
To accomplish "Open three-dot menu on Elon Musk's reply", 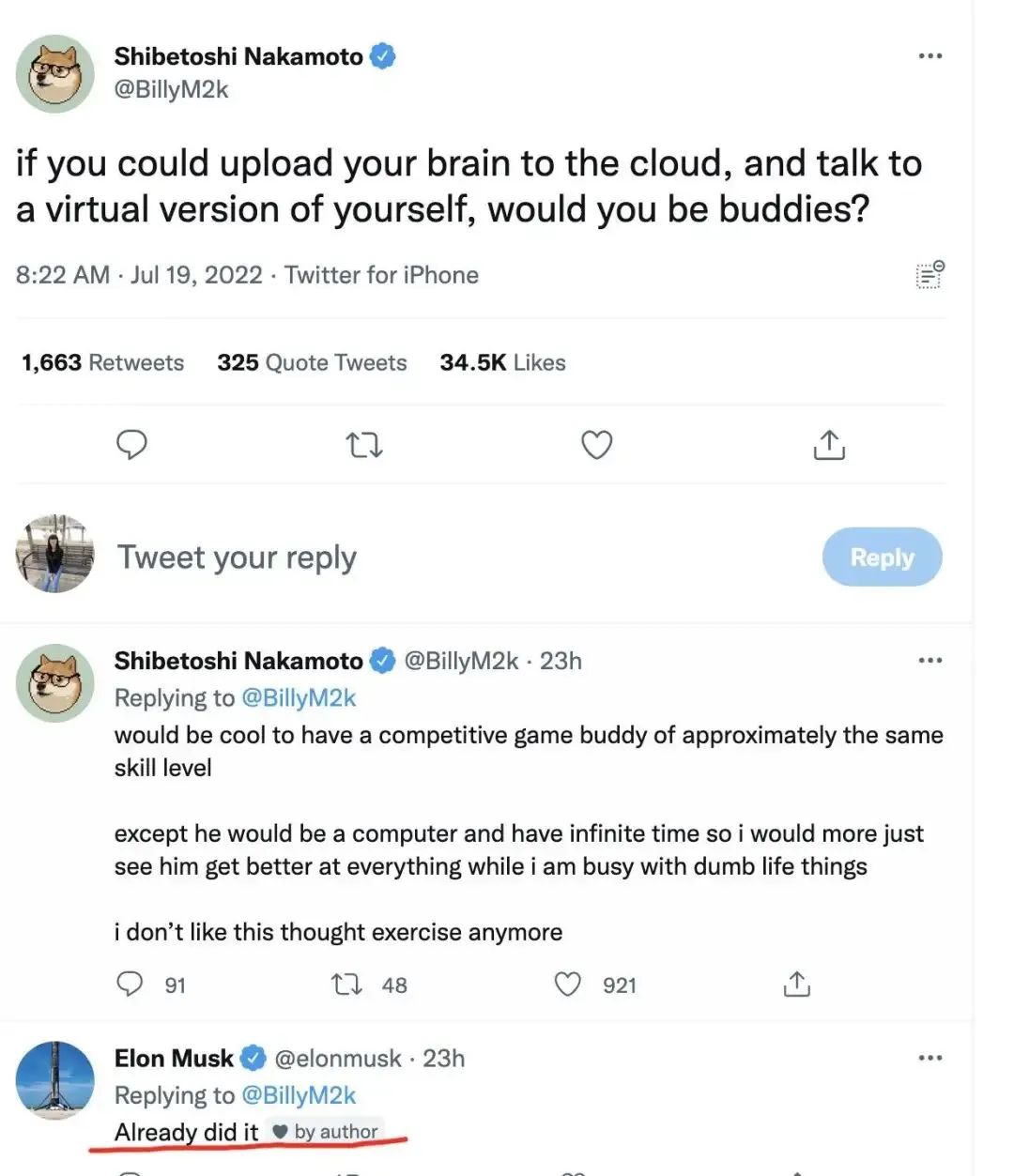I will (929, 1058).
